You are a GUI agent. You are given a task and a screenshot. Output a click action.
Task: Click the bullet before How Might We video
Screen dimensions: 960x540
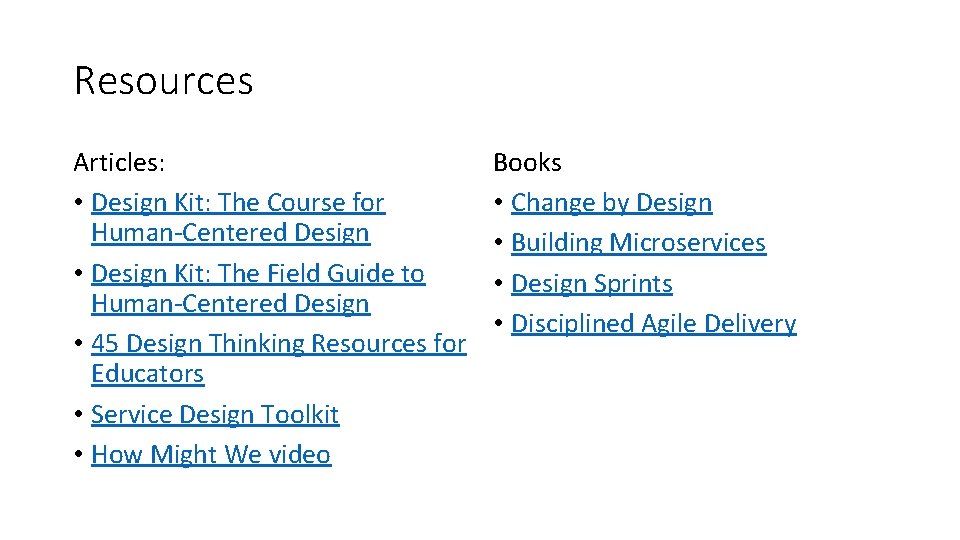coord(78,456)
